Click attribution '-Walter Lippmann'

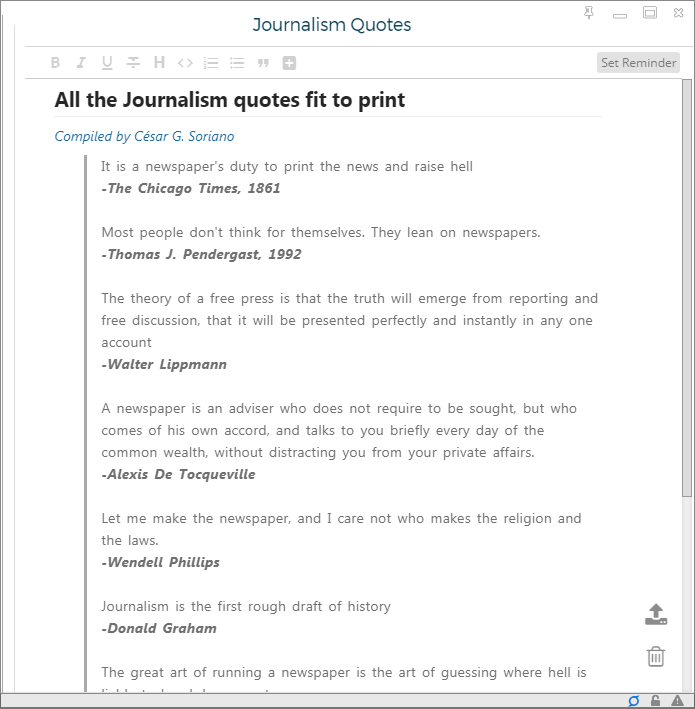(x=164, y=364)
